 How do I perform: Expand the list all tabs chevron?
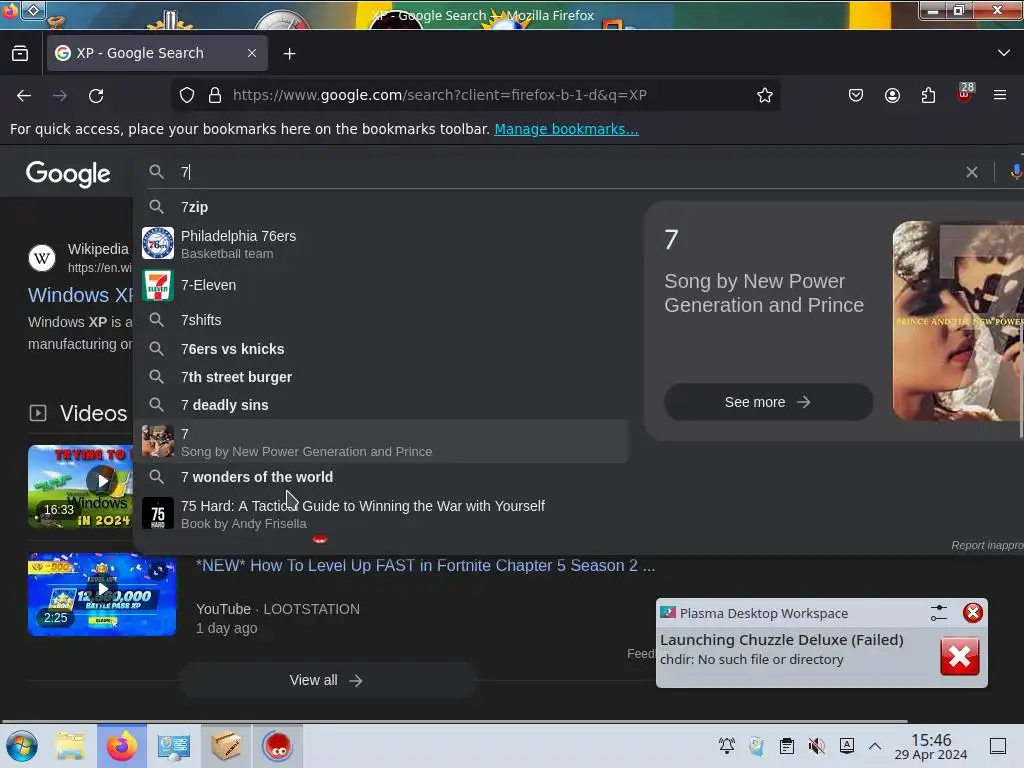pyautogui.click(x=1004, y=53)
